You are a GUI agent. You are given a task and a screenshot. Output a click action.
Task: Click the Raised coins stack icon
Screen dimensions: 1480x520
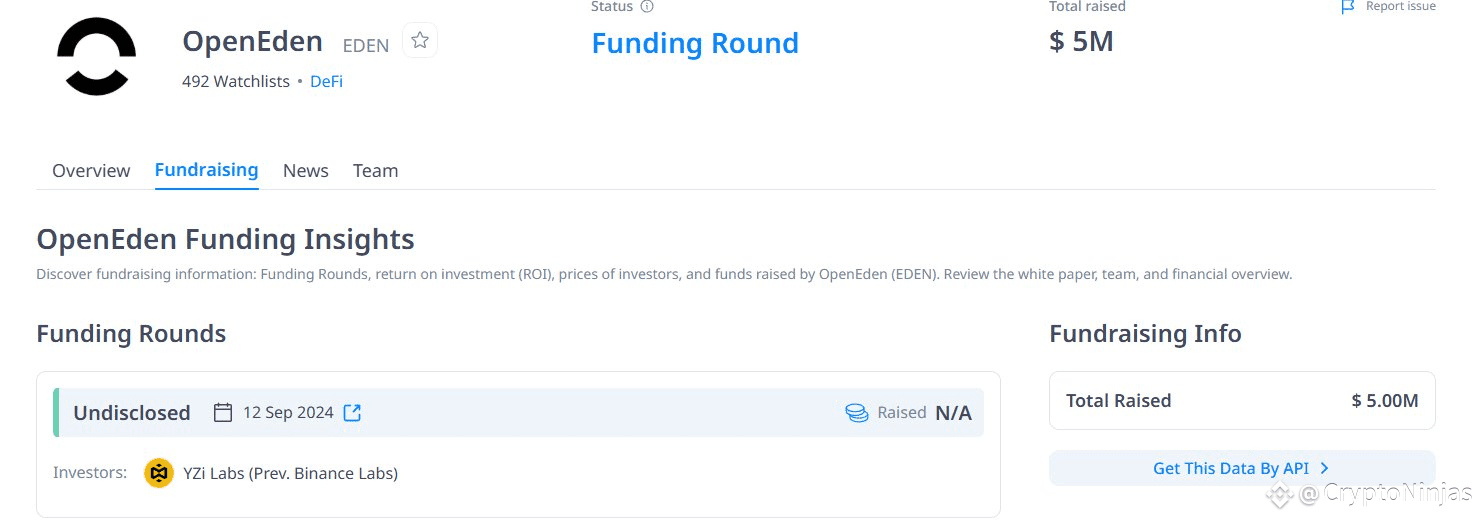[x=857, y=413]
